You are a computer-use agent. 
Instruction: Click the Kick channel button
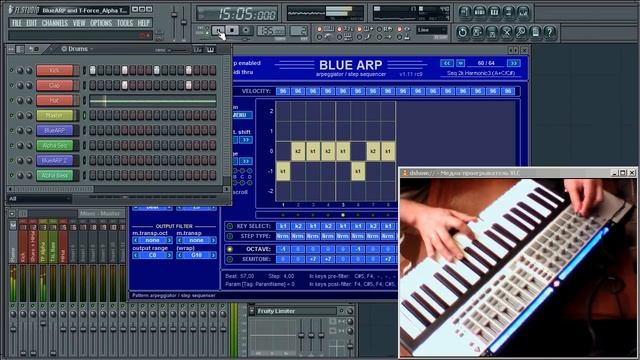click(x=55, y=70)
